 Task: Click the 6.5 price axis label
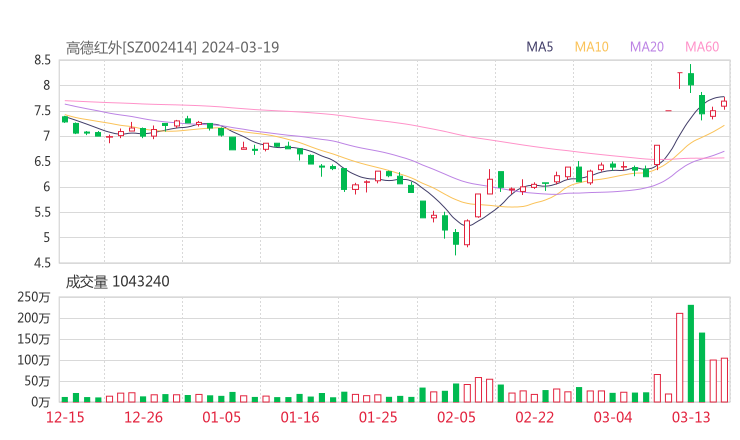[x=42, y=161]
